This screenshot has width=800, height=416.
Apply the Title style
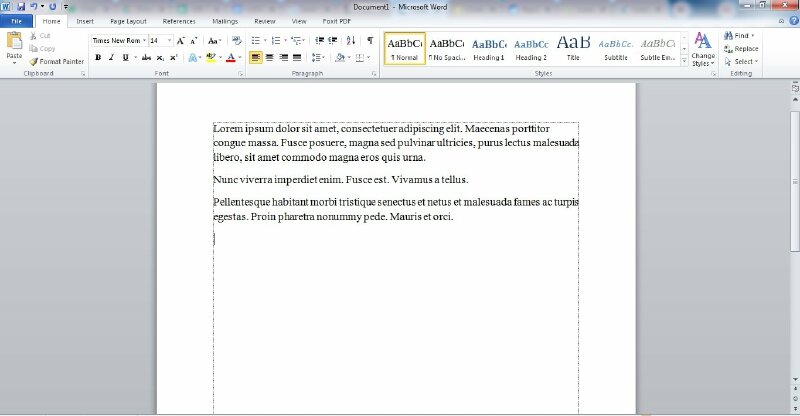[573, 48]
